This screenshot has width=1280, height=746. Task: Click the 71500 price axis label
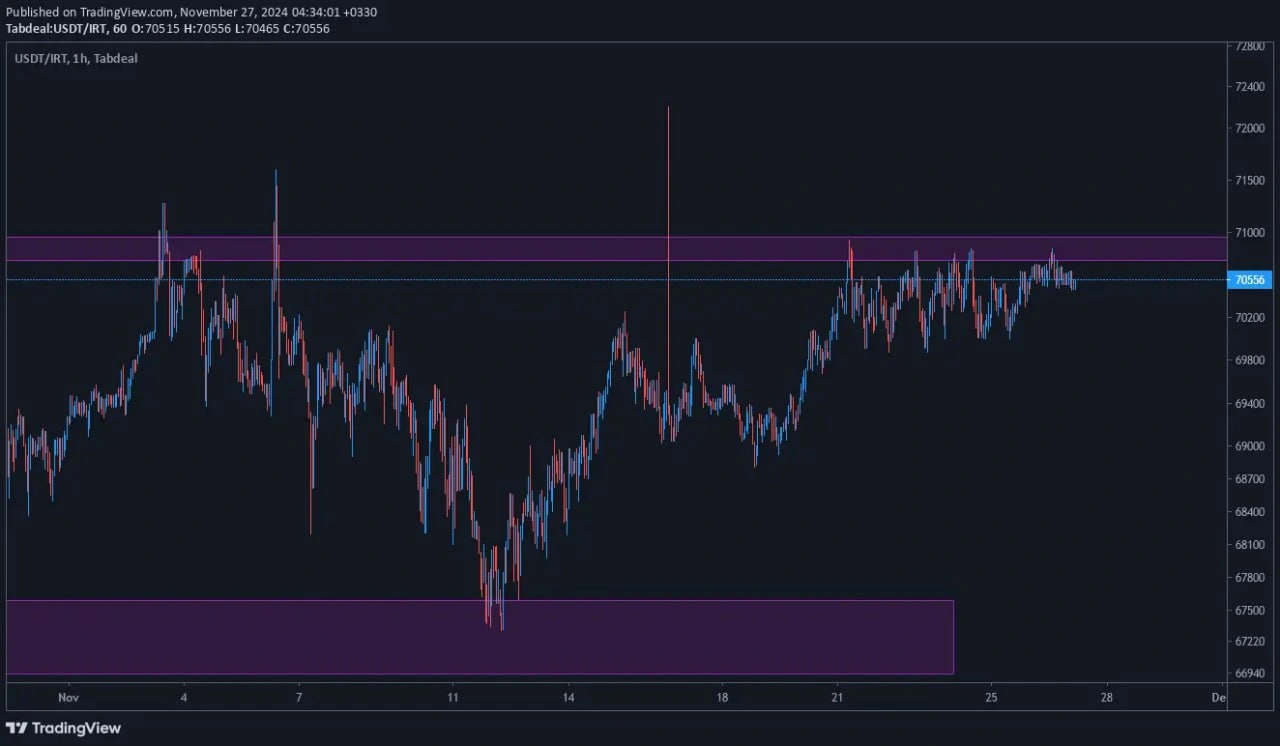1250,181
